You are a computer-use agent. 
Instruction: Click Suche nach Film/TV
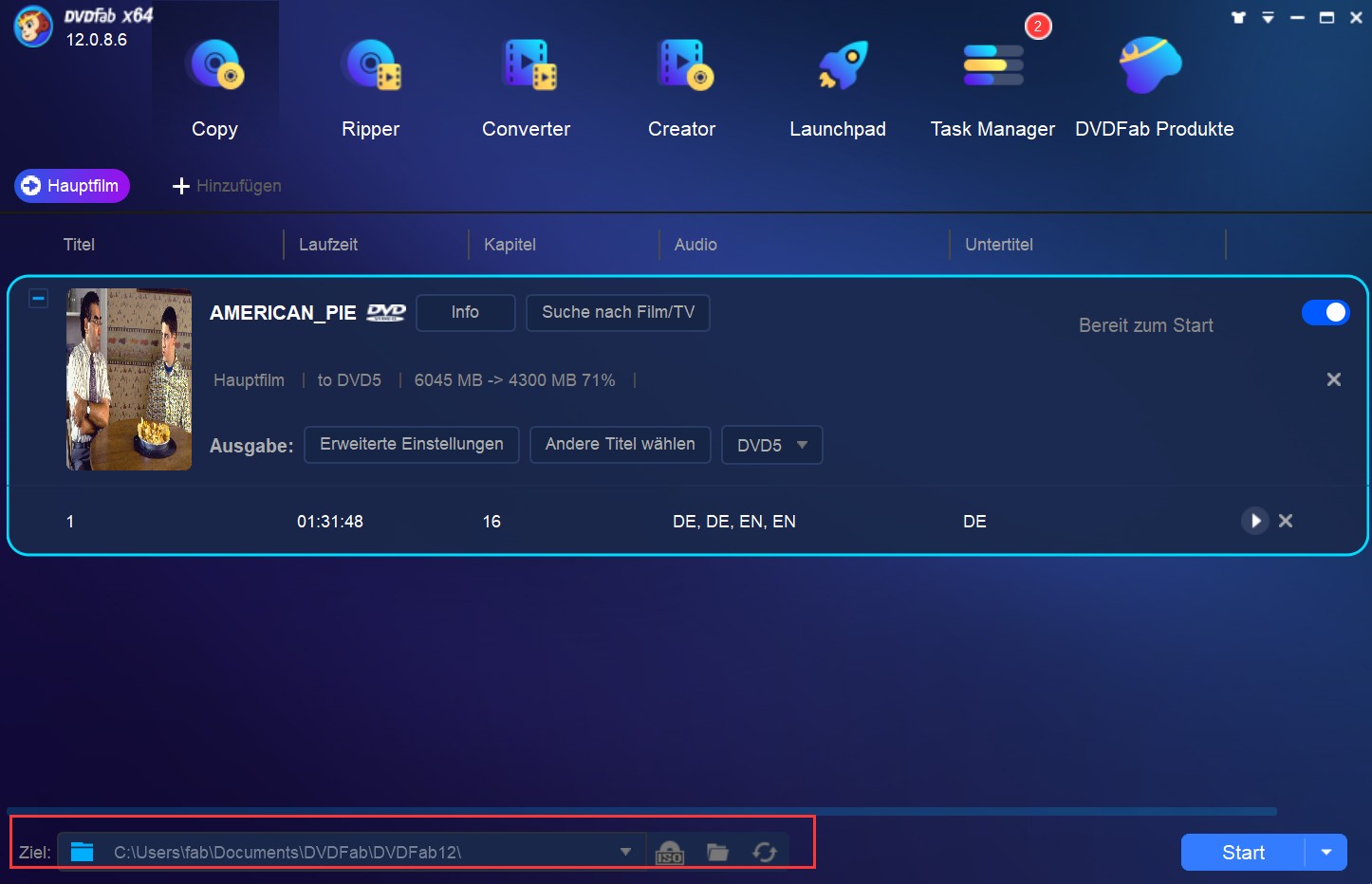coord(618,312)
